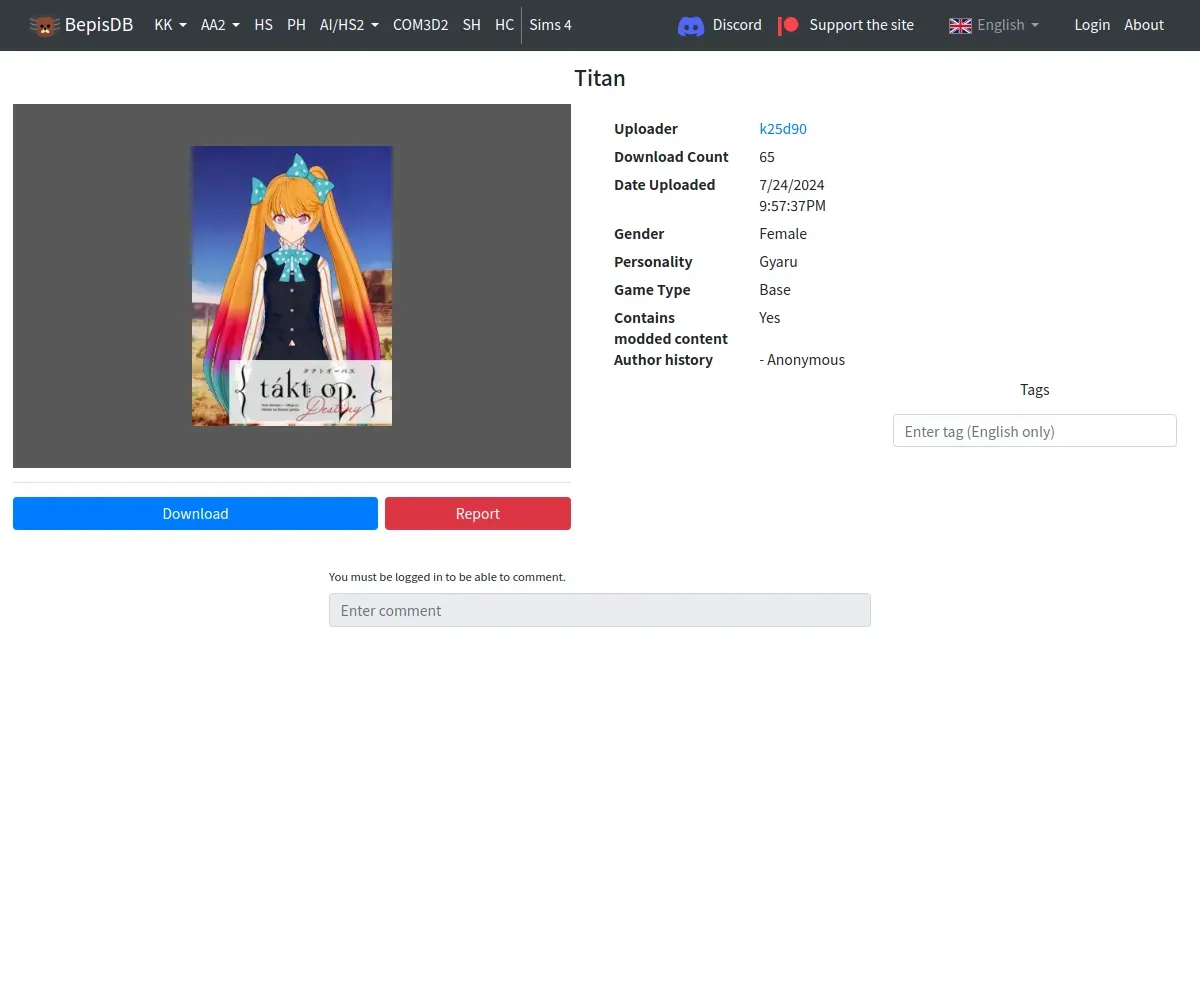Focus the Enter tag input field
1200x1000 pixels.
click(1034, 431)
